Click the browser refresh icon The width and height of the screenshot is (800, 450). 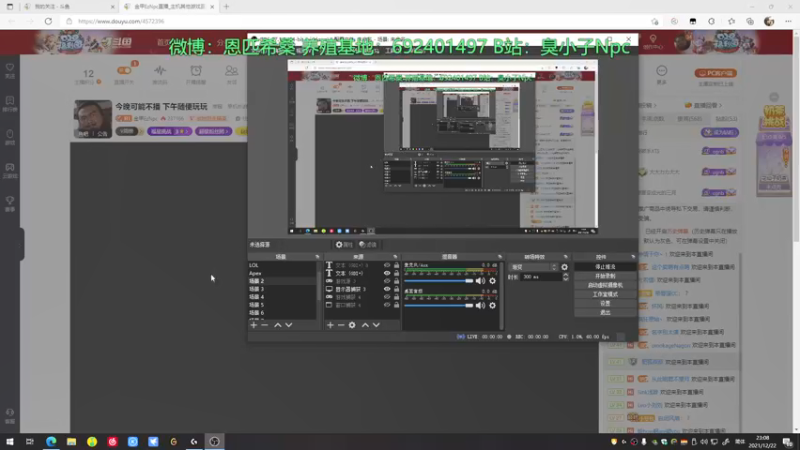(48, 21)
